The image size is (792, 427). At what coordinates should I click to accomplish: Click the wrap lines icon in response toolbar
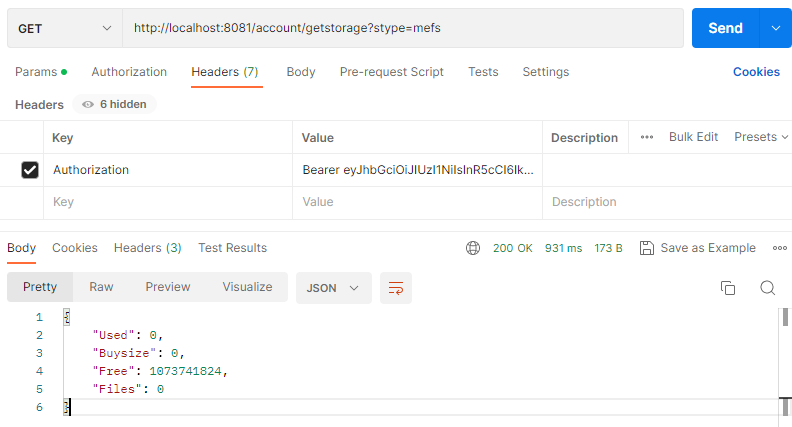tap(396, 288)
